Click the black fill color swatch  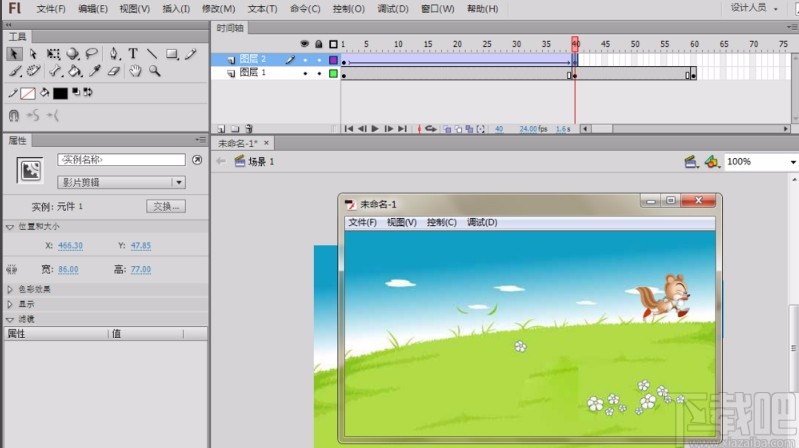(x=60, y=93)
